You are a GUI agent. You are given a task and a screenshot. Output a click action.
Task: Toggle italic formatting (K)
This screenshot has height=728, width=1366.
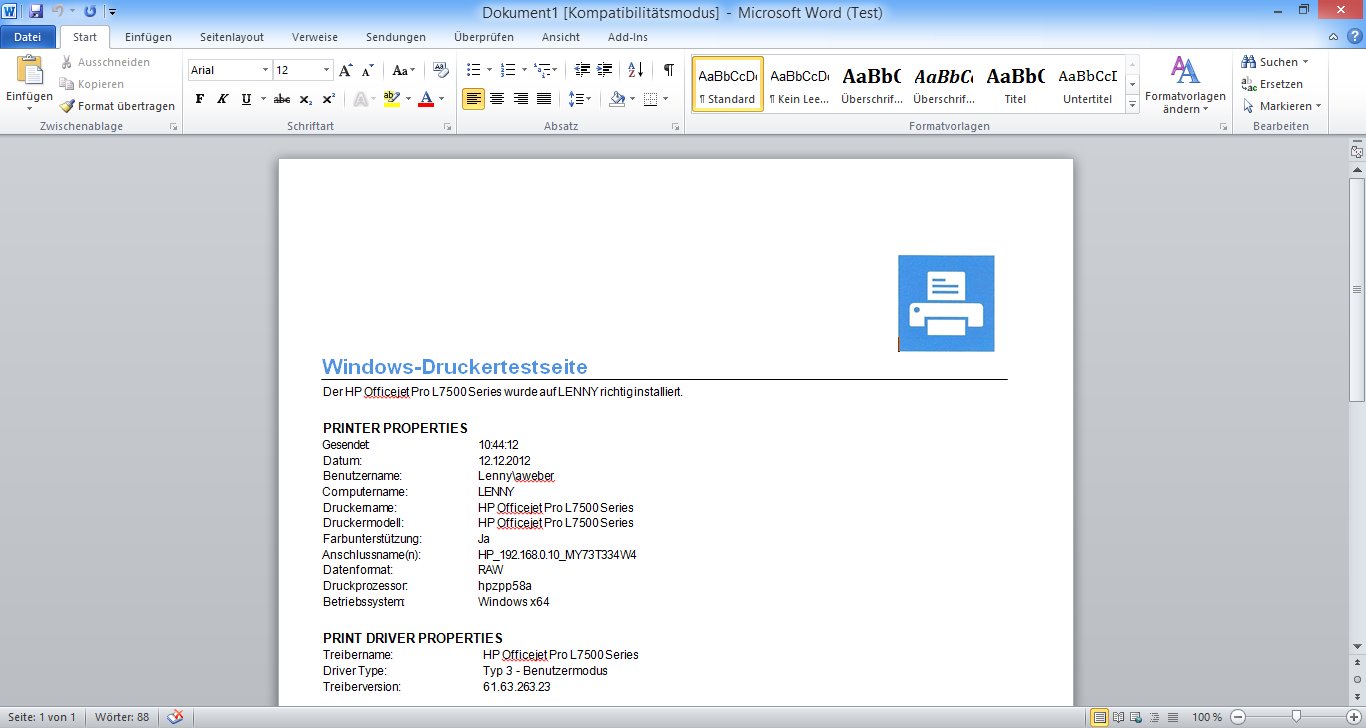click(x=222, y=99)
